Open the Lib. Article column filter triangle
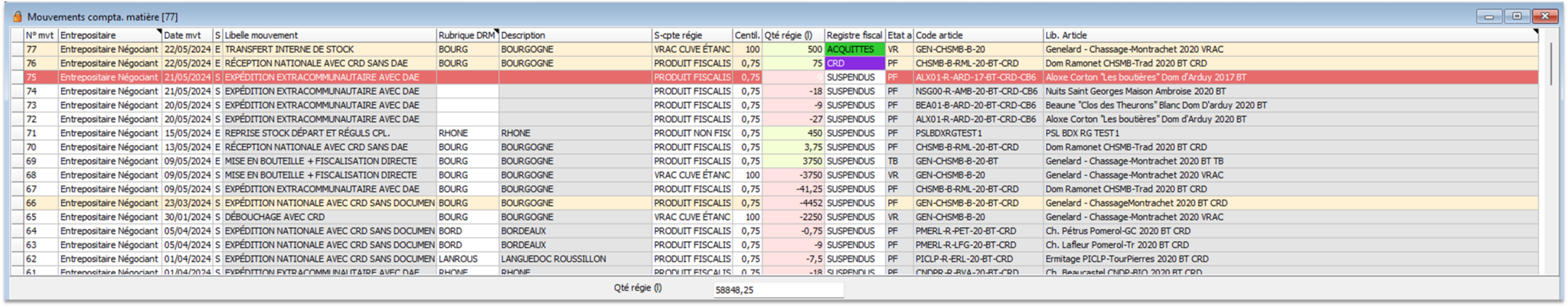Viewport: 1568px width, 307px height. tap(1535, 32)
